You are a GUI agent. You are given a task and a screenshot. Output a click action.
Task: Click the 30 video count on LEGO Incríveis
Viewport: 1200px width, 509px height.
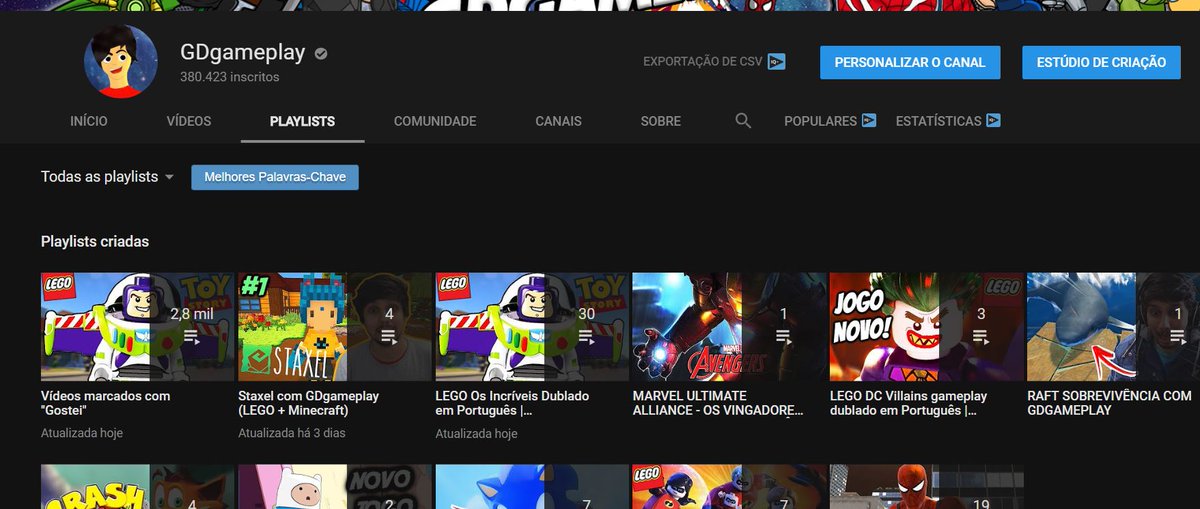587,314
